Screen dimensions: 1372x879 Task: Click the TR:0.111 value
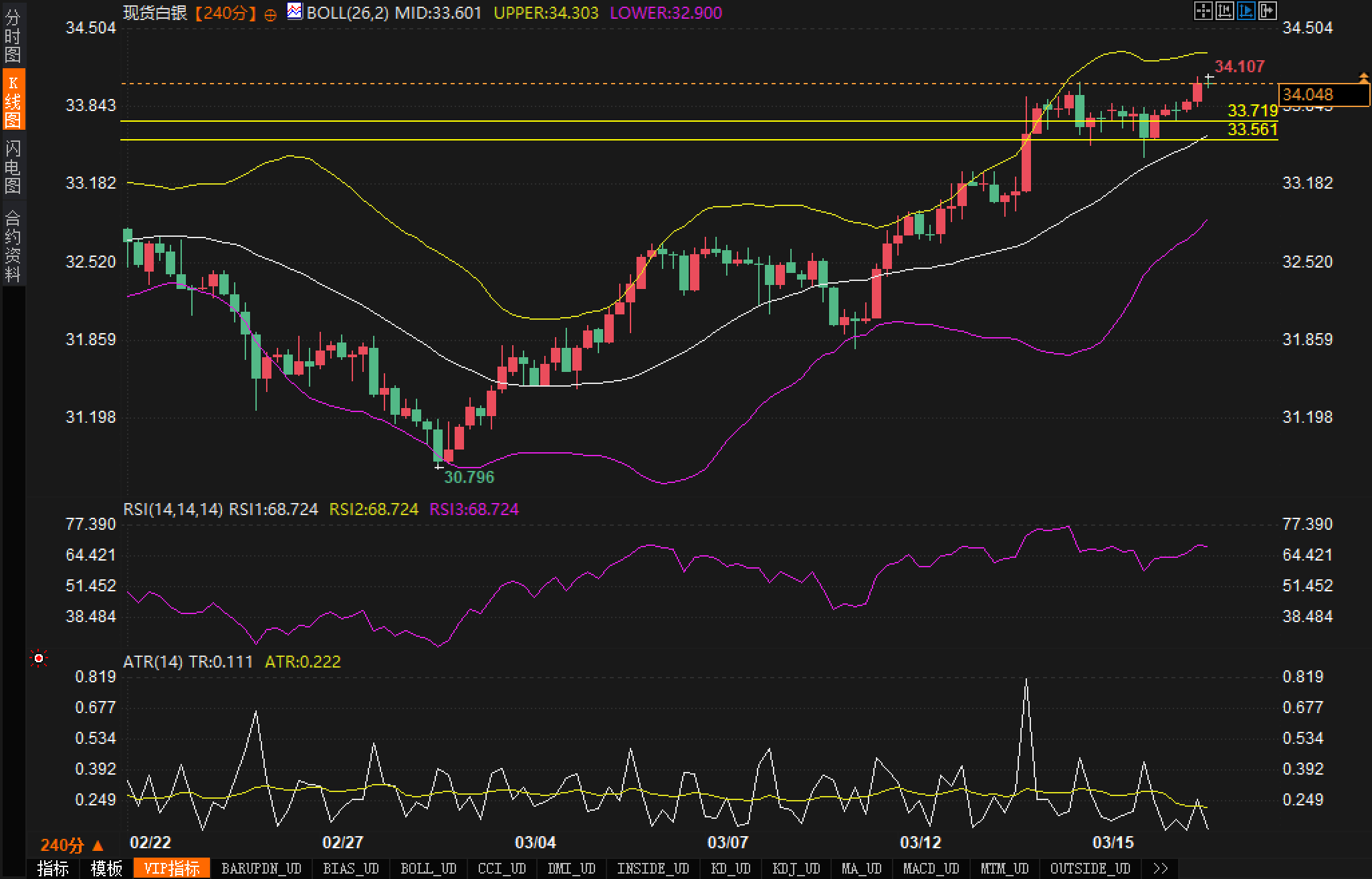(x=221, y=662)
